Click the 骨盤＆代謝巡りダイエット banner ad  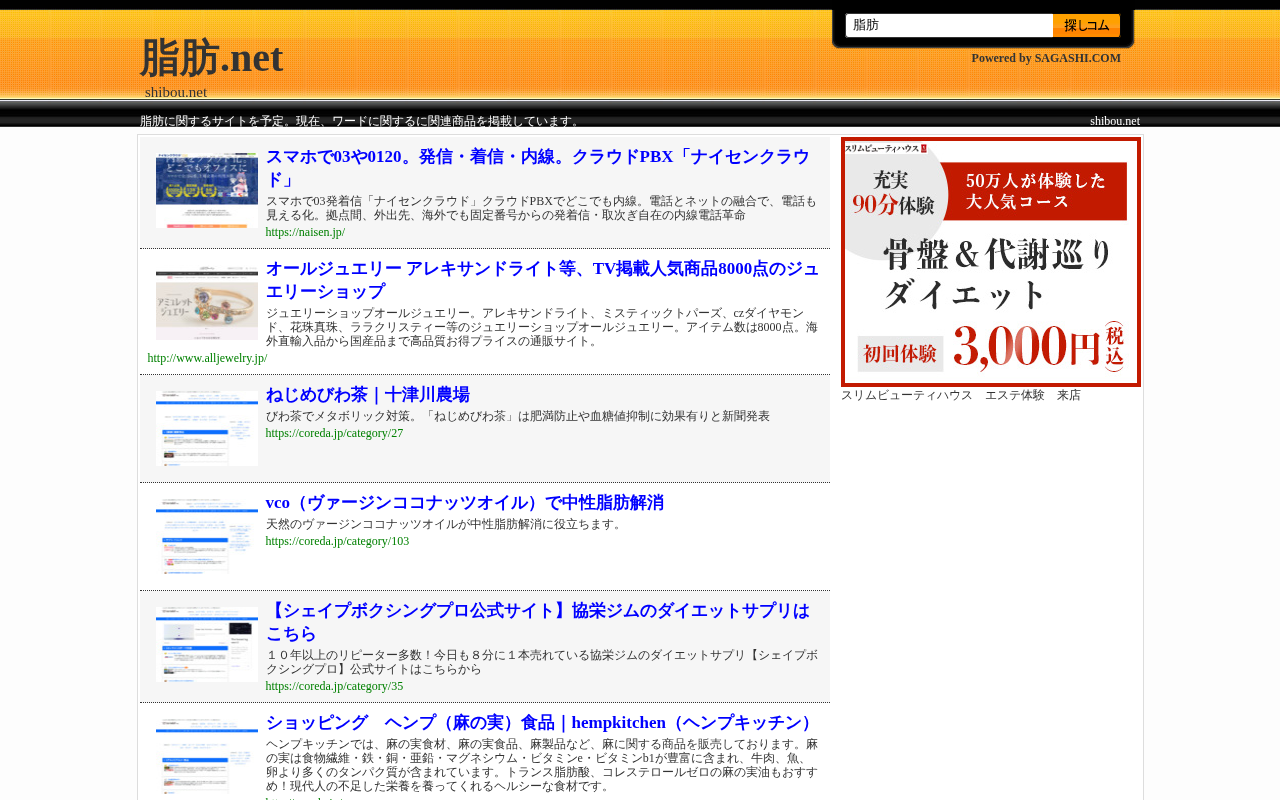tap(991, 262)
